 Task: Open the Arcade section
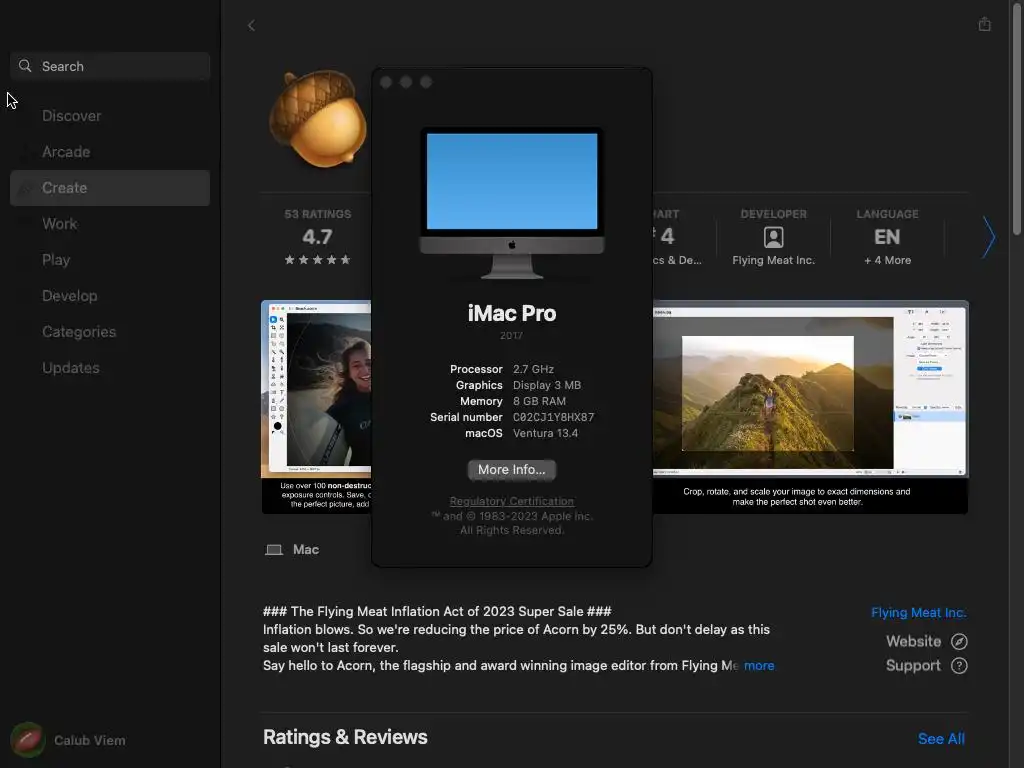(66, 152)
